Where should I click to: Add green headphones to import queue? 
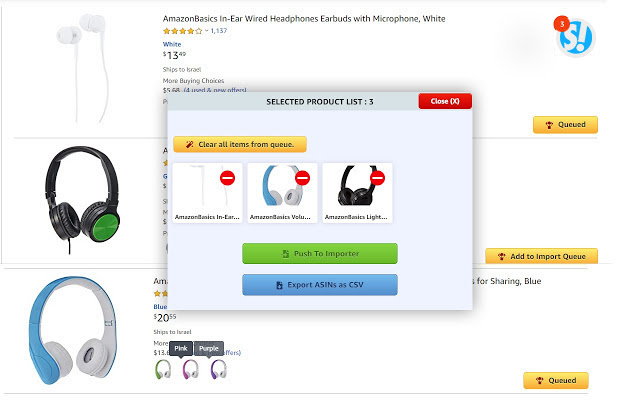coord(542,256)
